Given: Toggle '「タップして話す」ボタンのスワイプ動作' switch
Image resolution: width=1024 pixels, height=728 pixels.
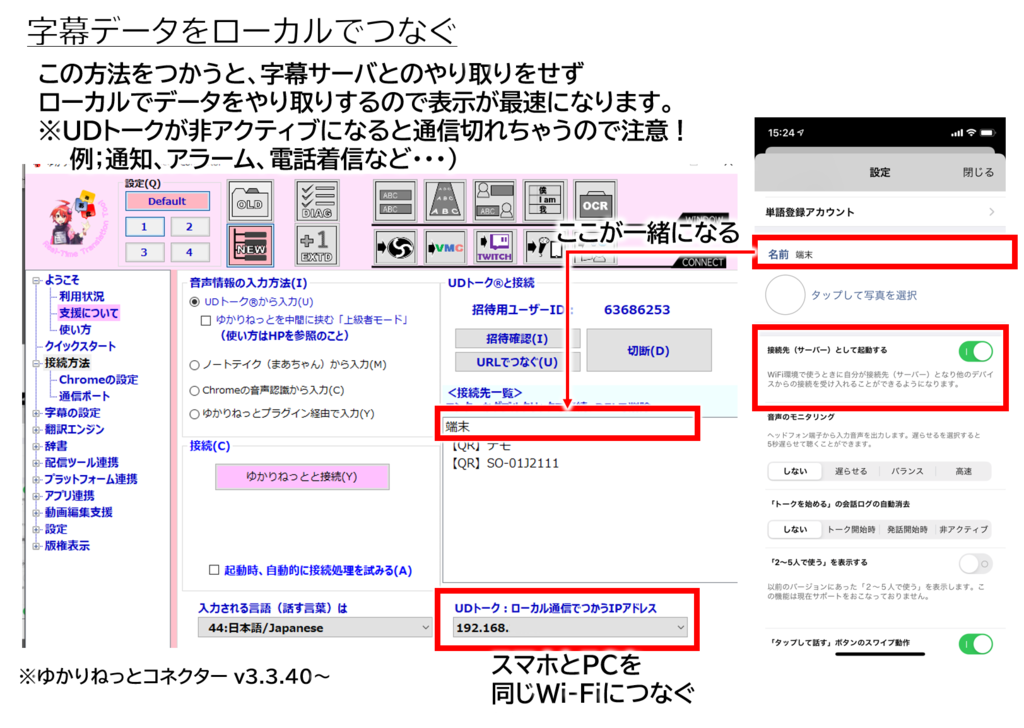Looking at the screenshot, I should (976, 644).
